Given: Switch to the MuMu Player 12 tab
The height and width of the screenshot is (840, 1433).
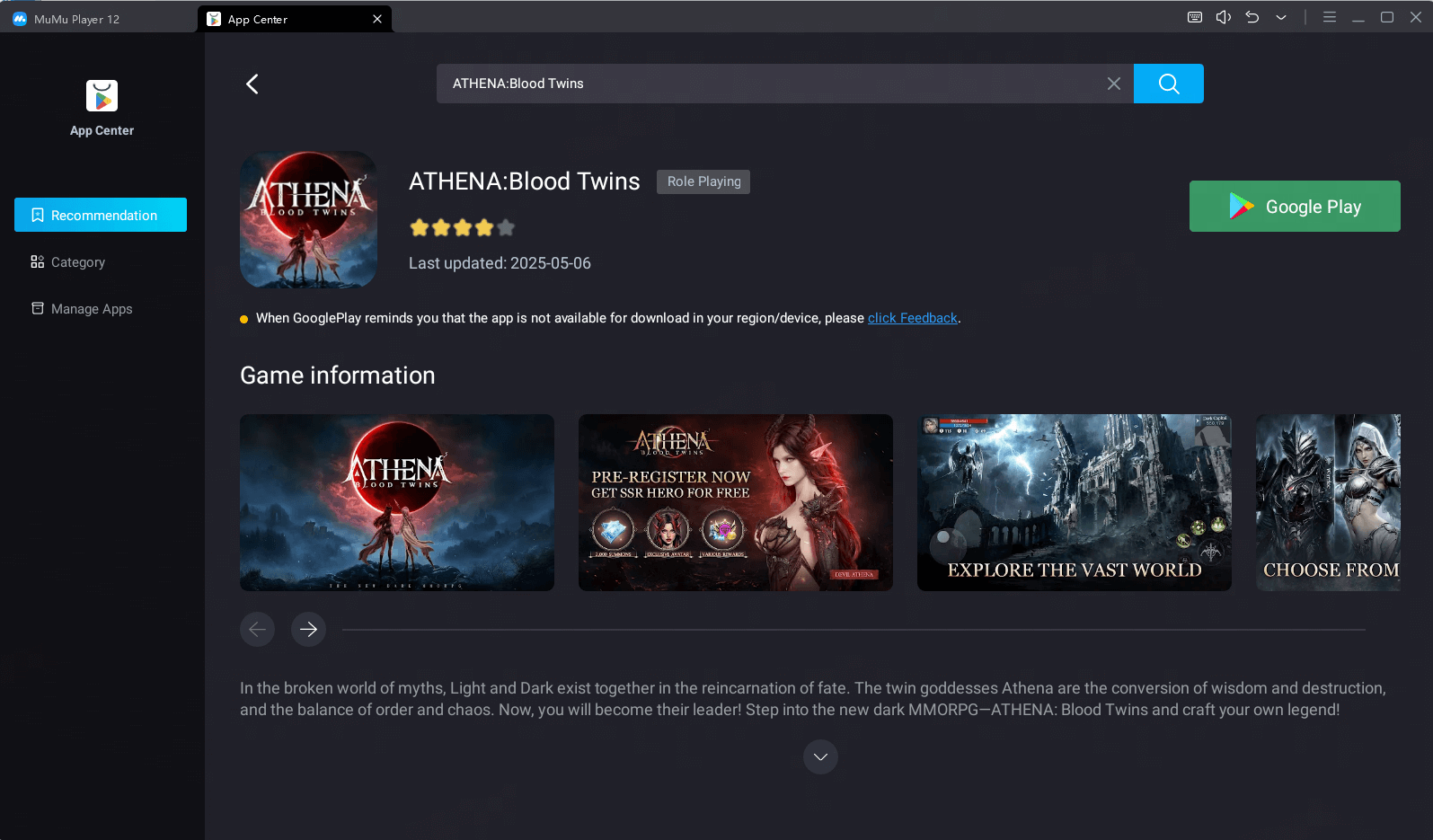Looking at the screenshot, I should 99,19.
